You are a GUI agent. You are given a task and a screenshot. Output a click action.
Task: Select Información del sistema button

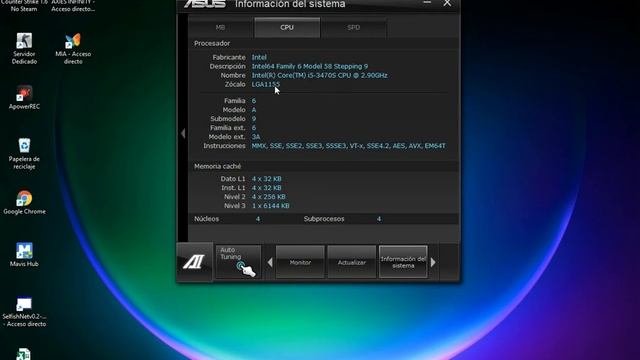pyautogui.click(x=403, y=262)
